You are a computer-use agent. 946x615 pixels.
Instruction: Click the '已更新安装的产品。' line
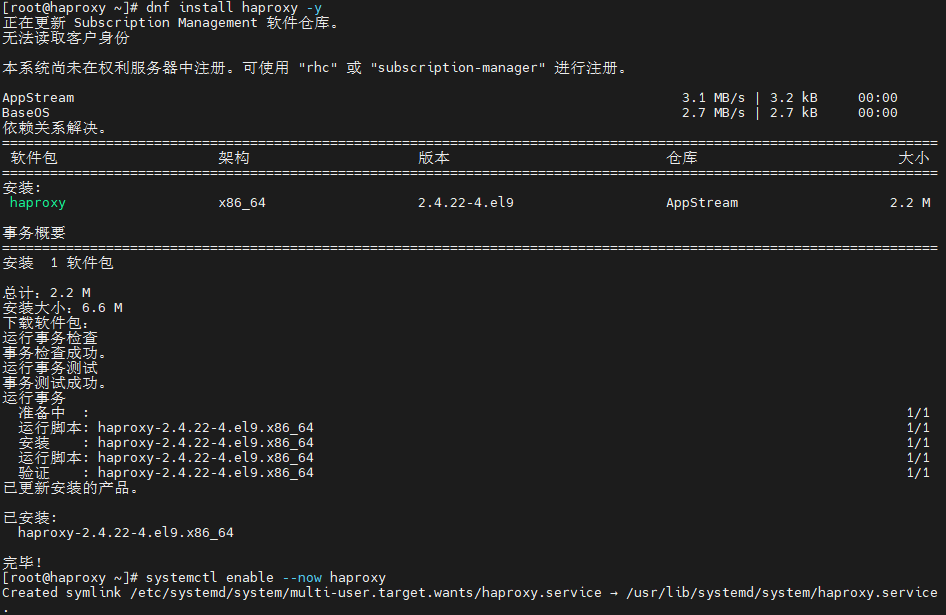(x=71, y=488)
